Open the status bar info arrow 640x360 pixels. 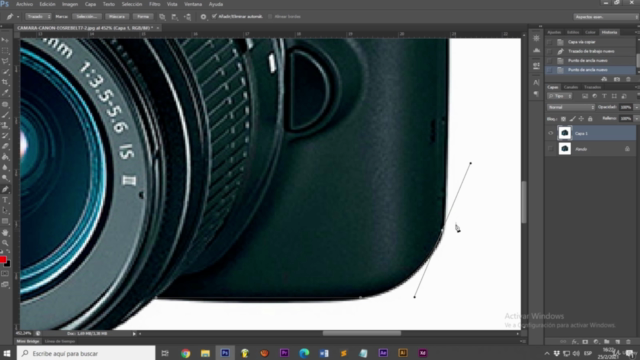134,333
